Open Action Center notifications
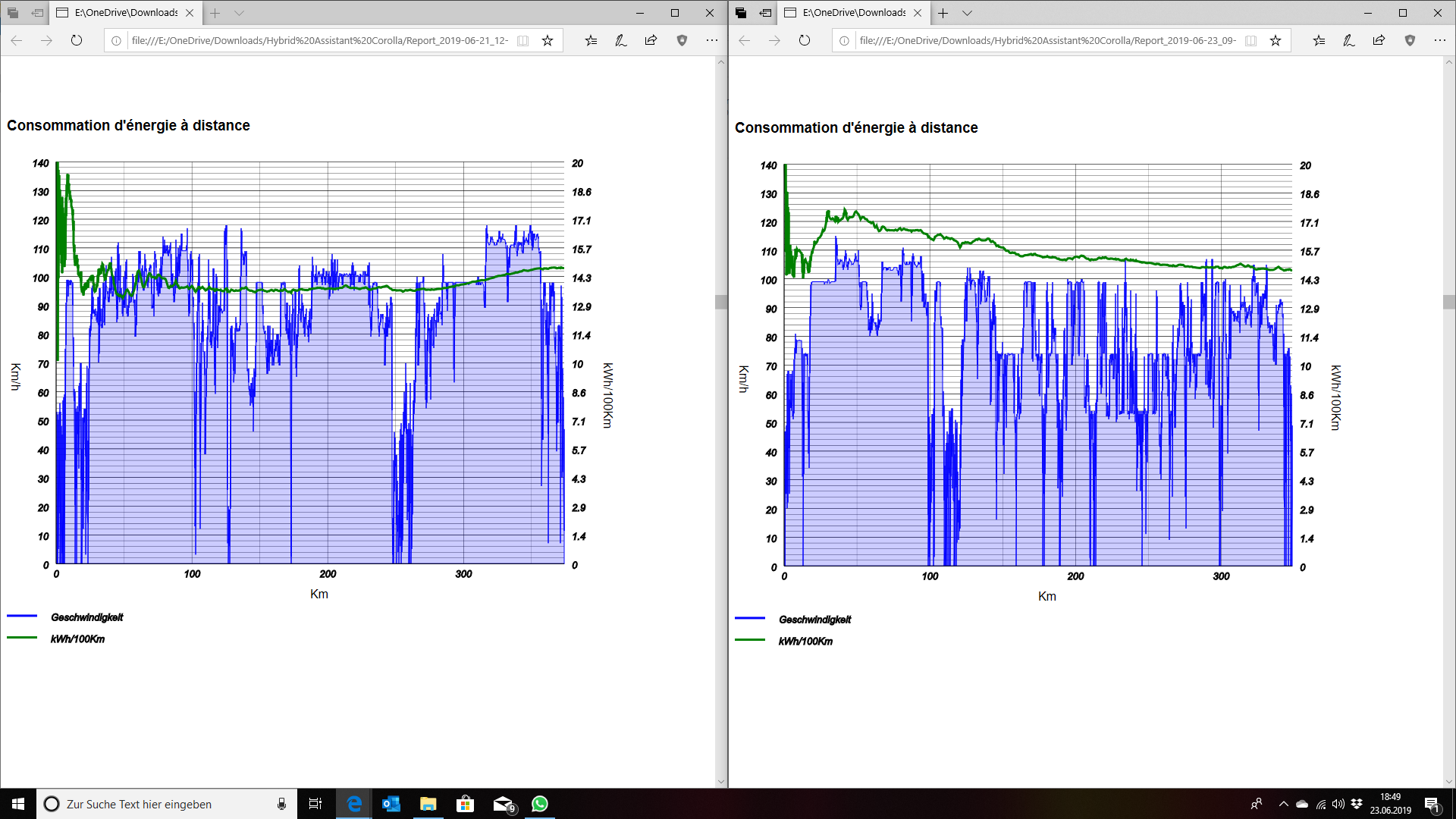 click(x=1432, y=804)
